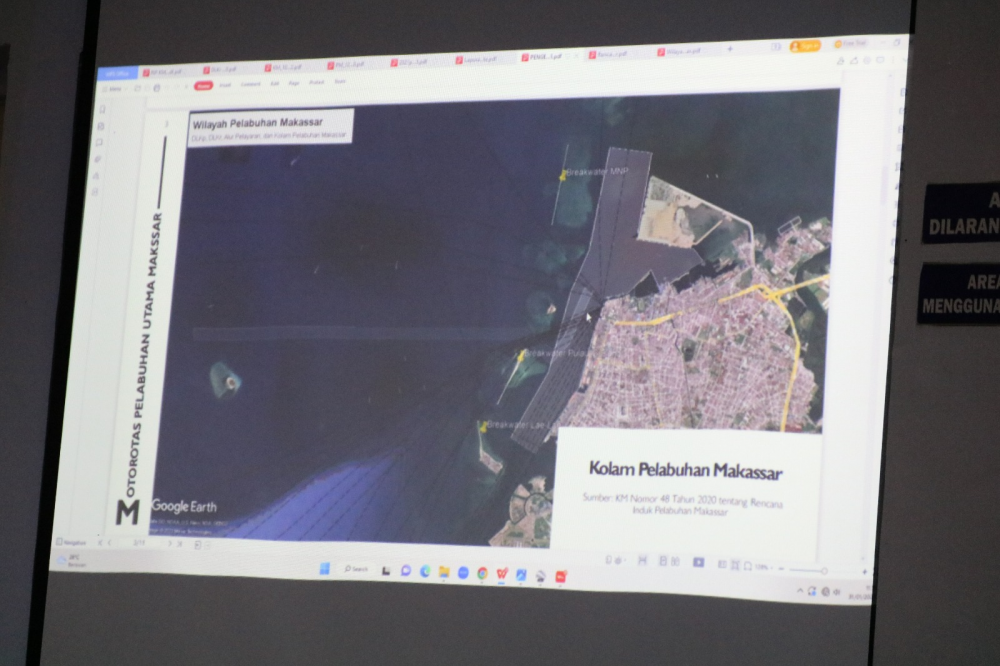Open the Navigation pane toggle in status bar

71,542
